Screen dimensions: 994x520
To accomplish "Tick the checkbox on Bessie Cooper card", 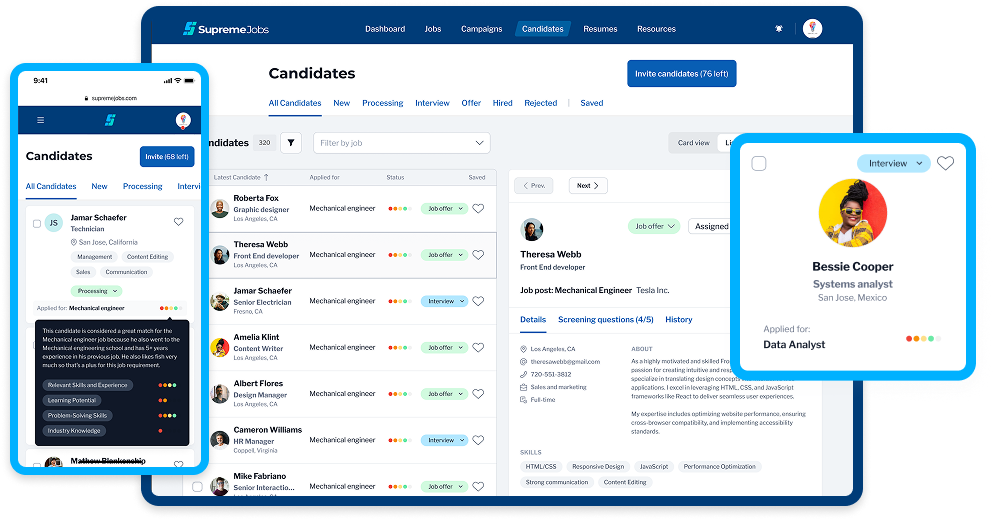I will coord(759,163).
